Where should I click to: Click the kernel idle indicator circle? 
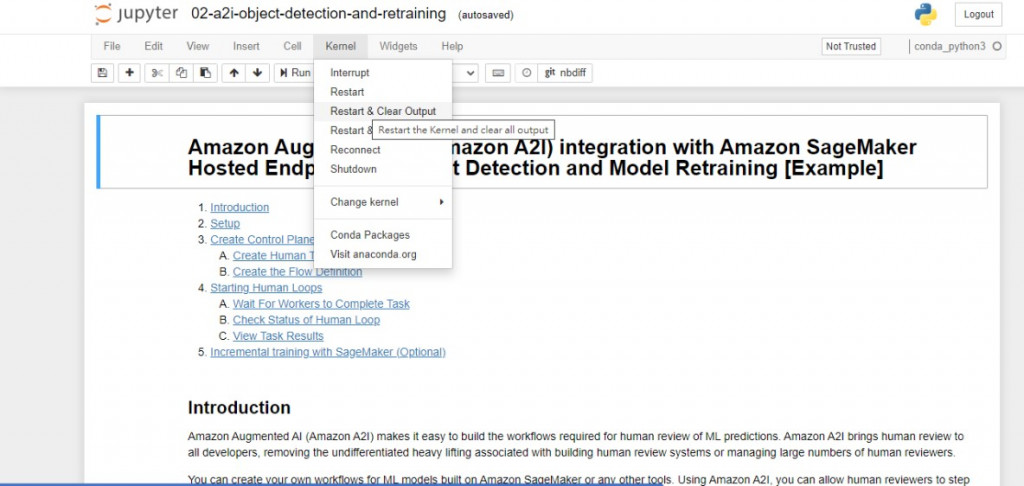click(x=997, y=46)
